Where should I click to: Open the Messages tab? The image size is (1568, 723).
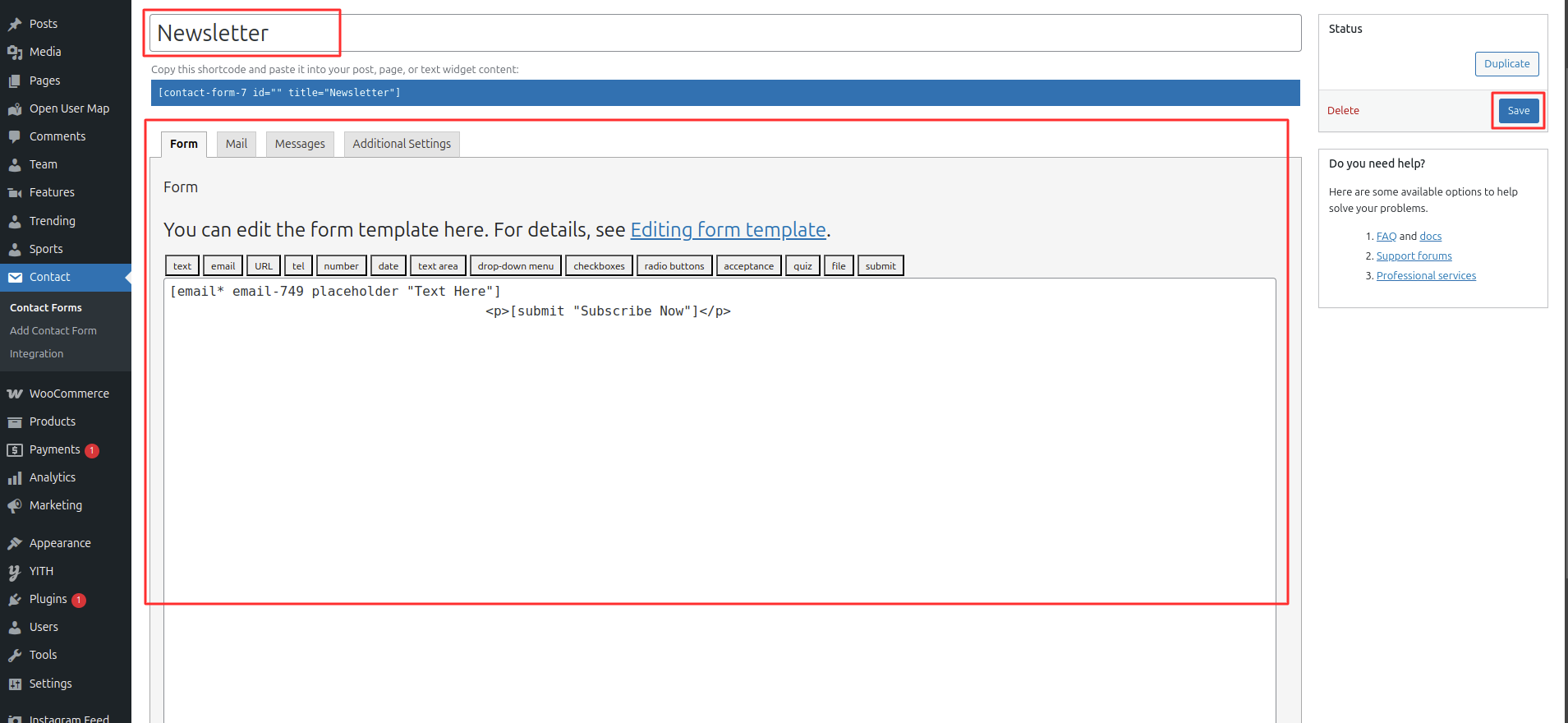[x=300, y=144]
